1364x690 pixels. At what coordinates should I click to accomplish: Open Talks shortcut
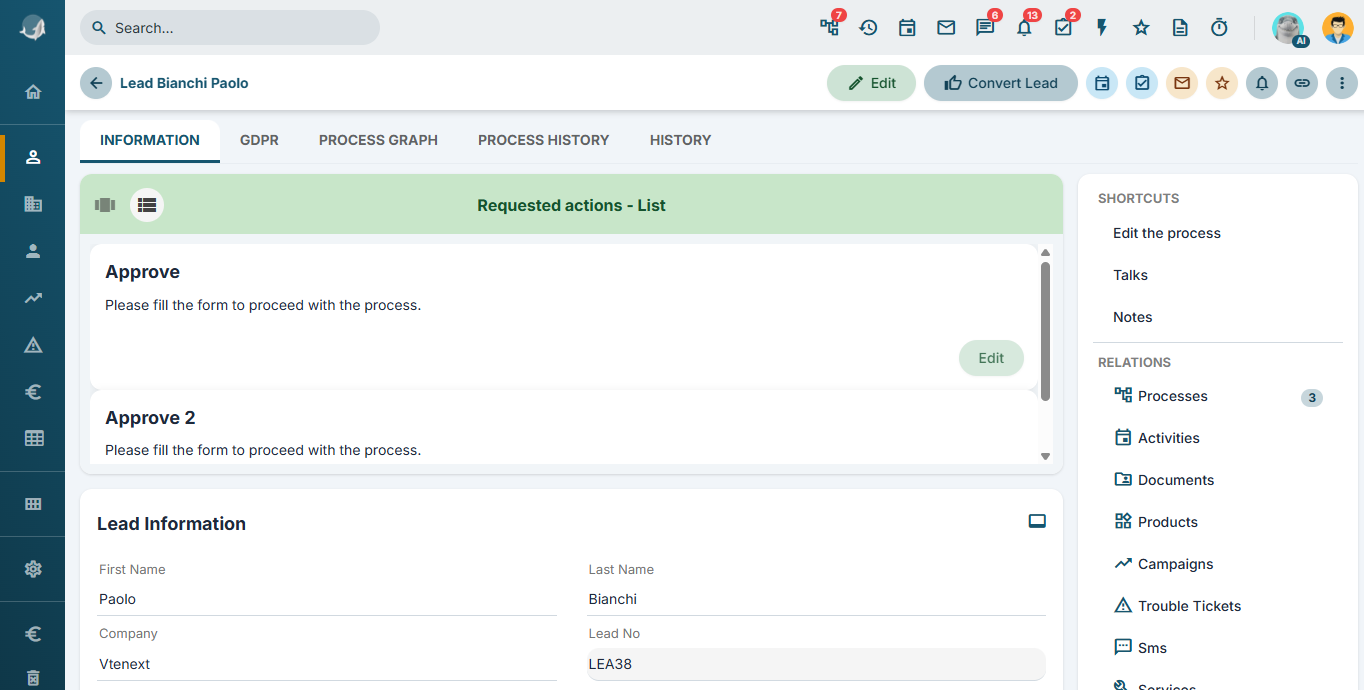[1130, 275]
